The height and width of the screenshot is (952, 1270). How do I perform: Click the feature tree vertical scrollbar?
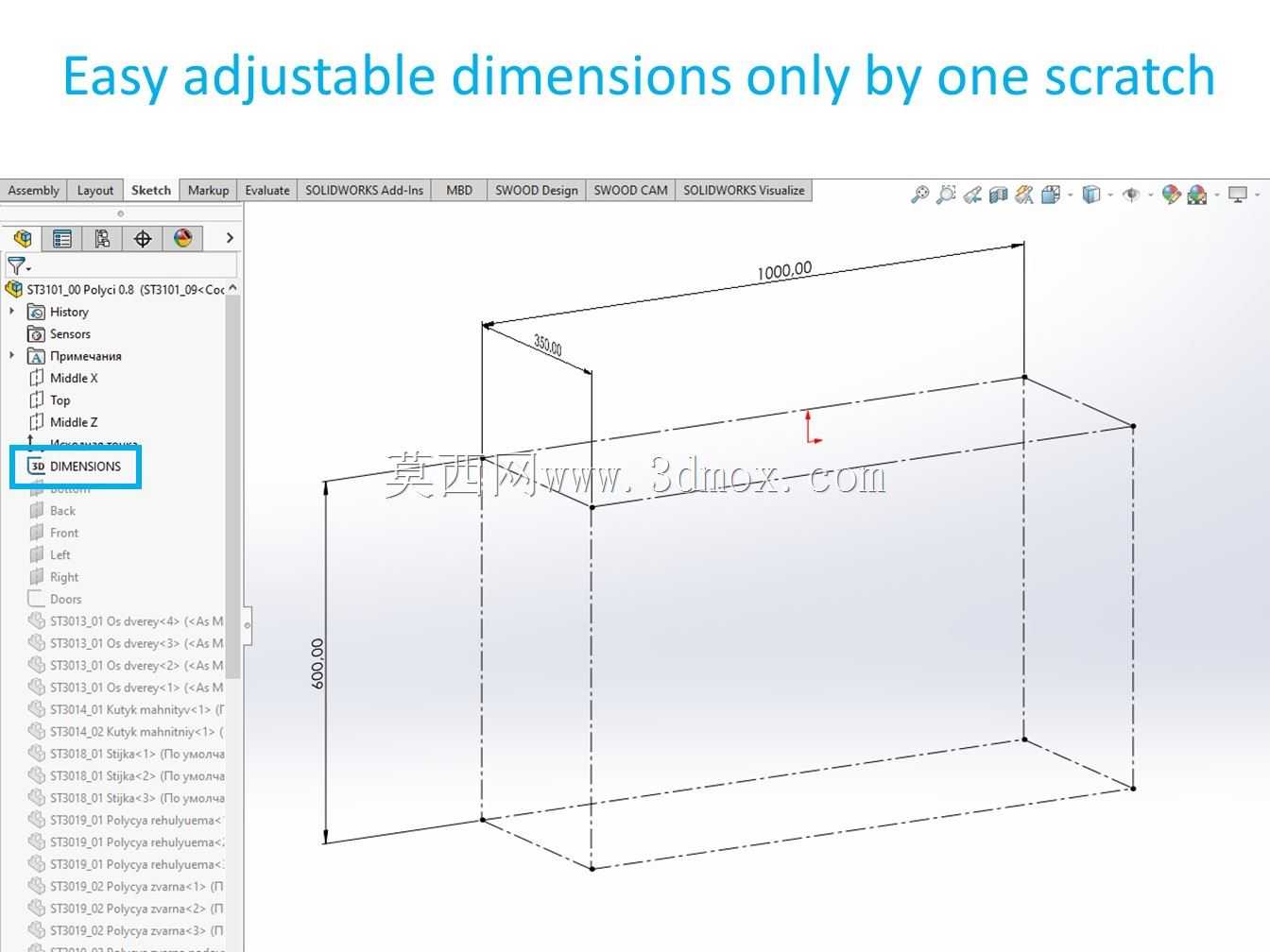click(x=233, y=486)
